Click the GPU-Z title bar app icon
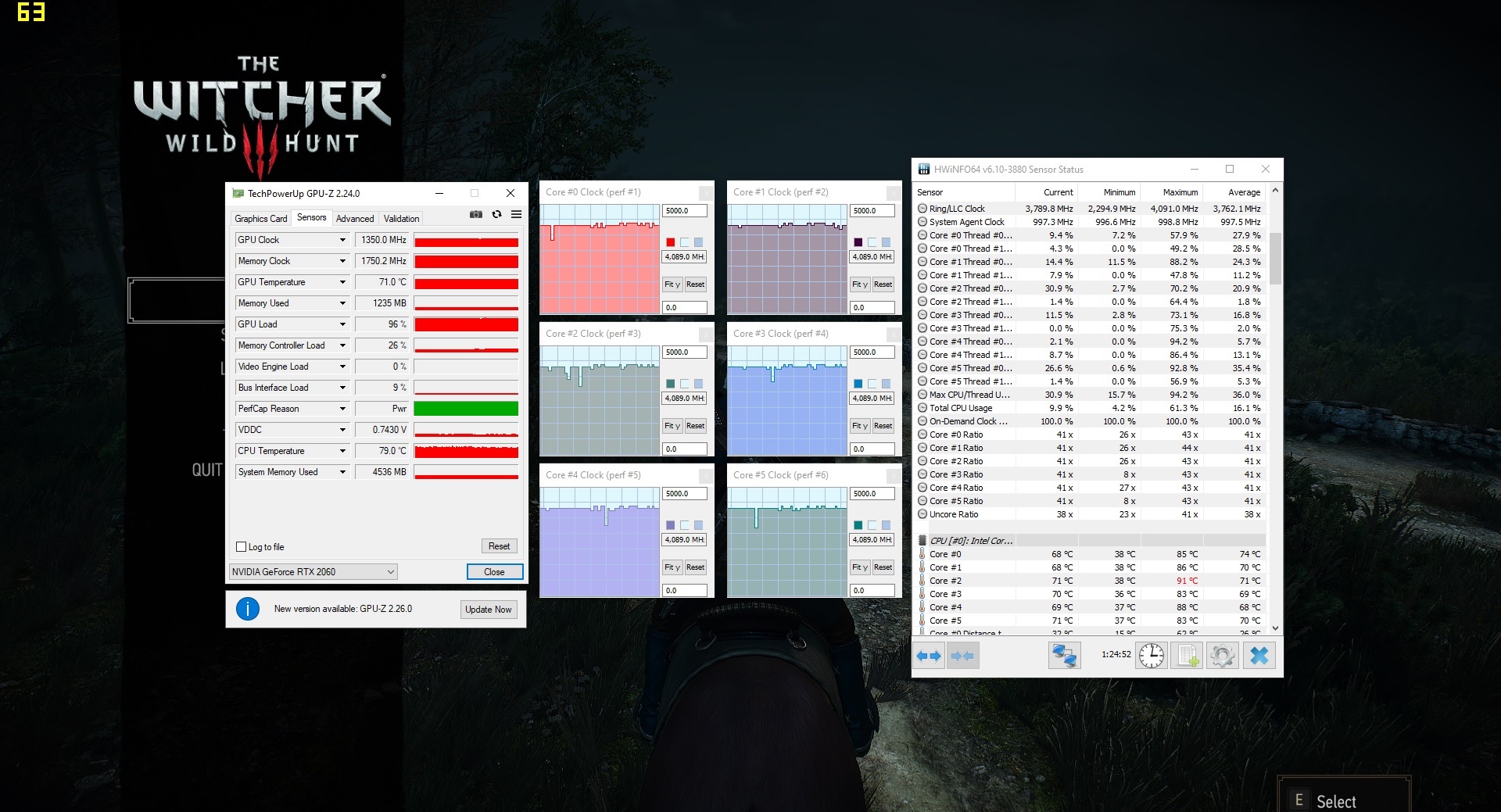Screen dimensions: 1501x812 pyautogui.click(x=238, y=194)
